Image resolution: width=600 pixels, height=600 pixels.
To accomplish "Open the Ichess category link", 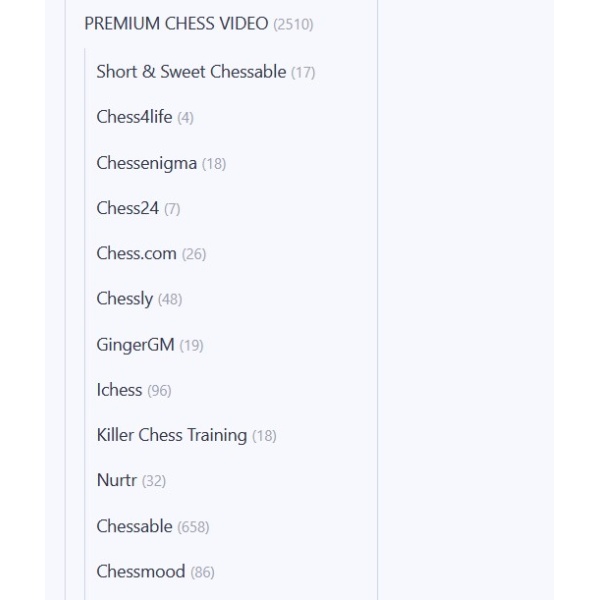I will tap(119, 390).
